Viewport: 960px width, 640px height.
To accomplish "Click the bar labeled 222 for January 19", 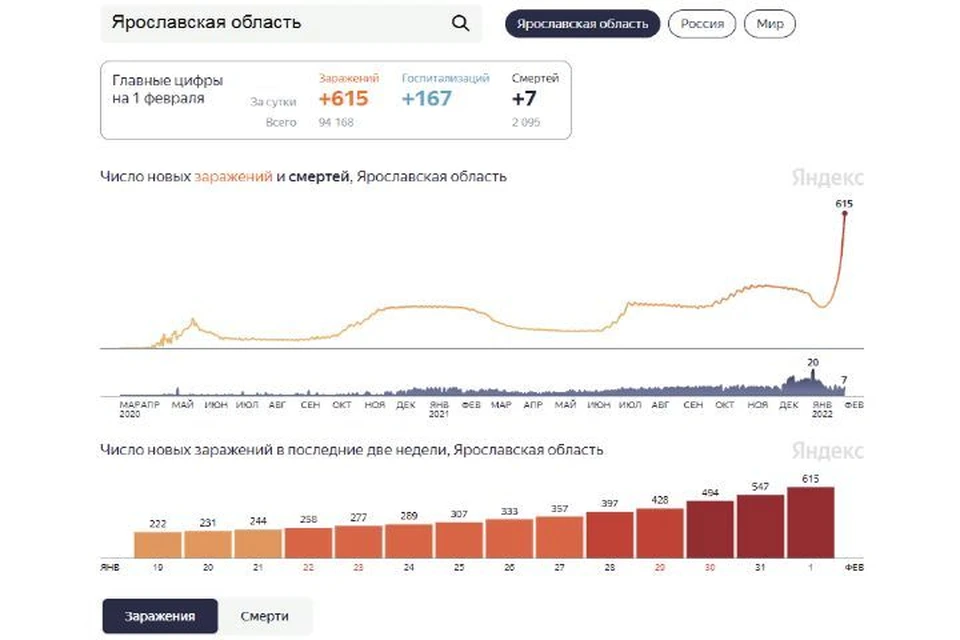I will 158,544.
